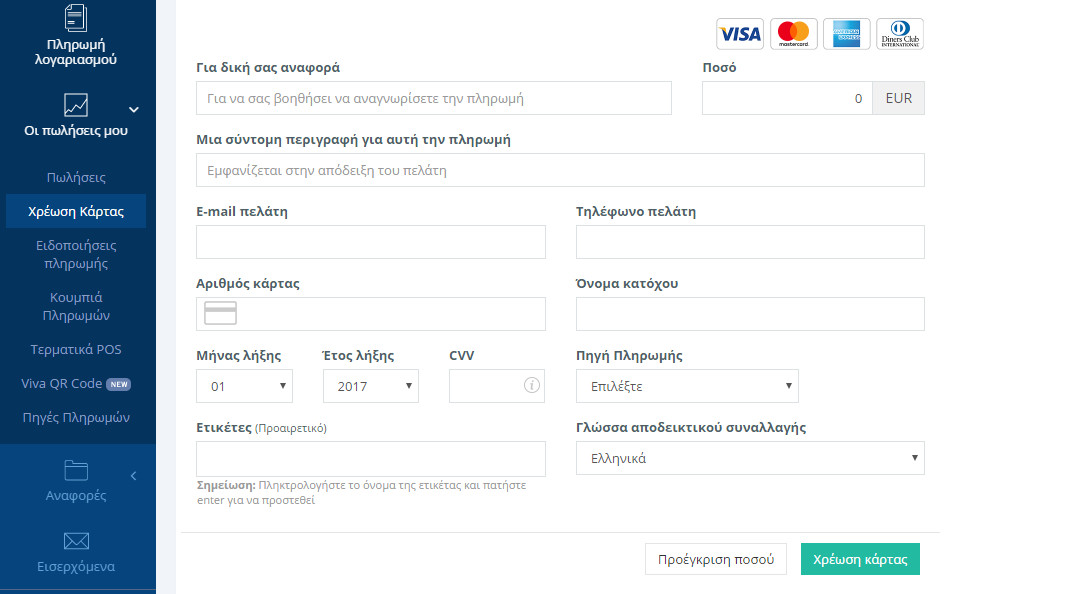This screenshot has height=594, width=1083.
Task: Select Πωλήσεις in the sidebar
Action: [x=76, y=178]
